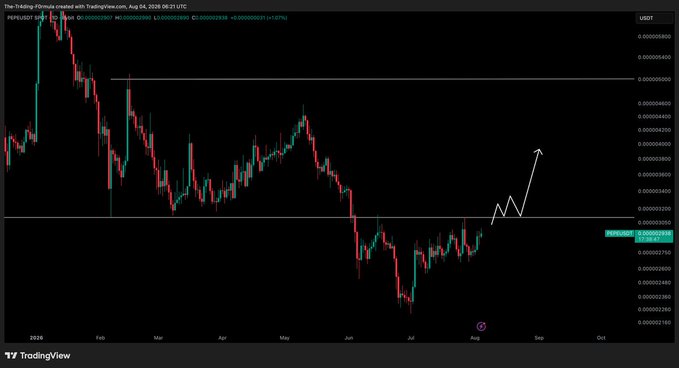Screen dimensions: 679x368
Task: Click price axis label 0.00005400
Action: pyautogui.click(x=655, y=57)
